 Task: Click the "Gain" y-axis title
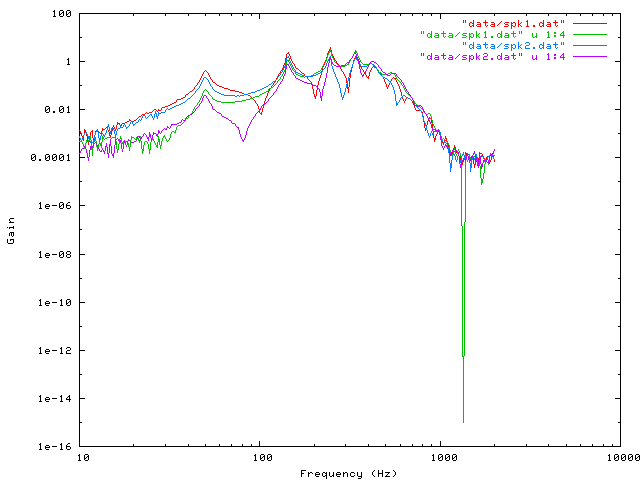click(11, 231)
